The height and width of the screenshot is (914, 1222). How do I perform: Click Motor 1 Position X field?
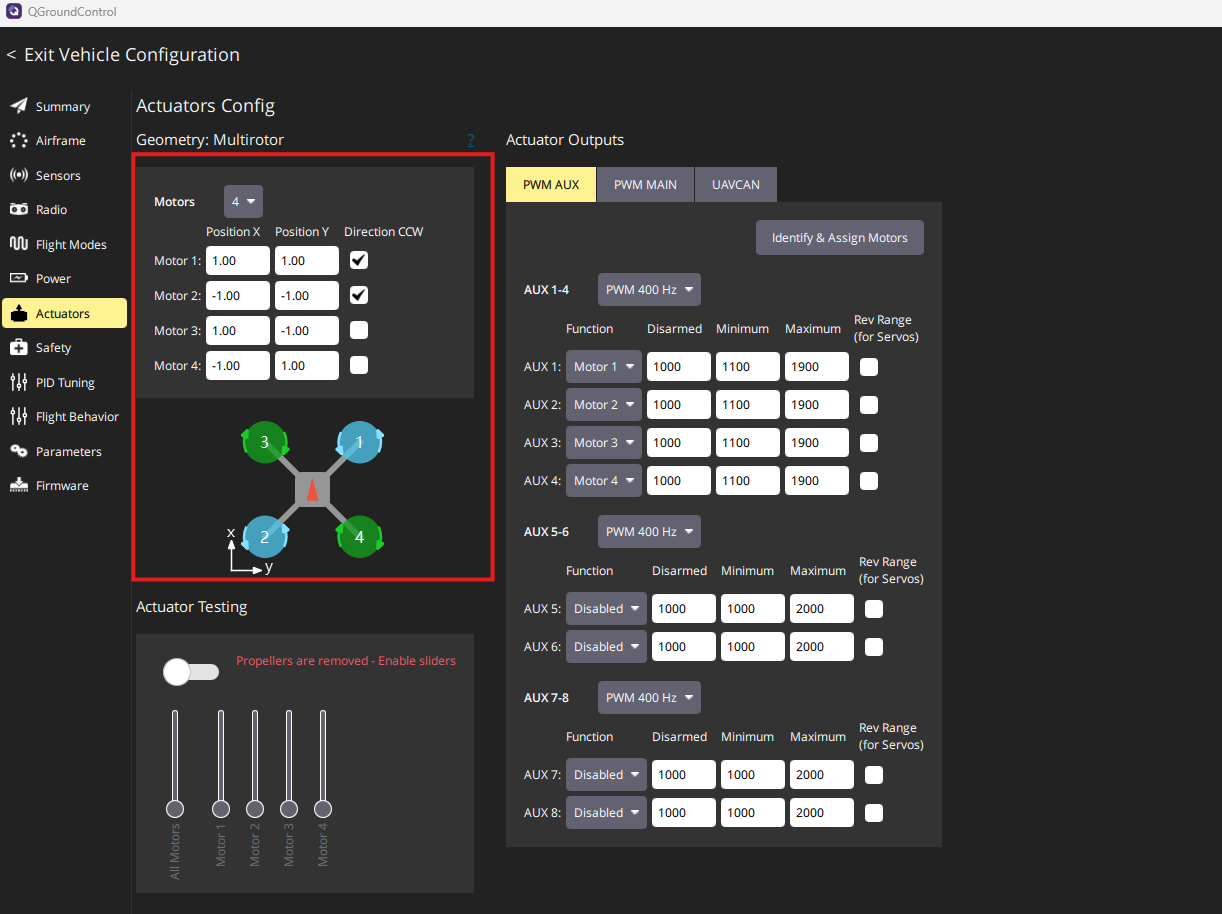click(238, 261)
